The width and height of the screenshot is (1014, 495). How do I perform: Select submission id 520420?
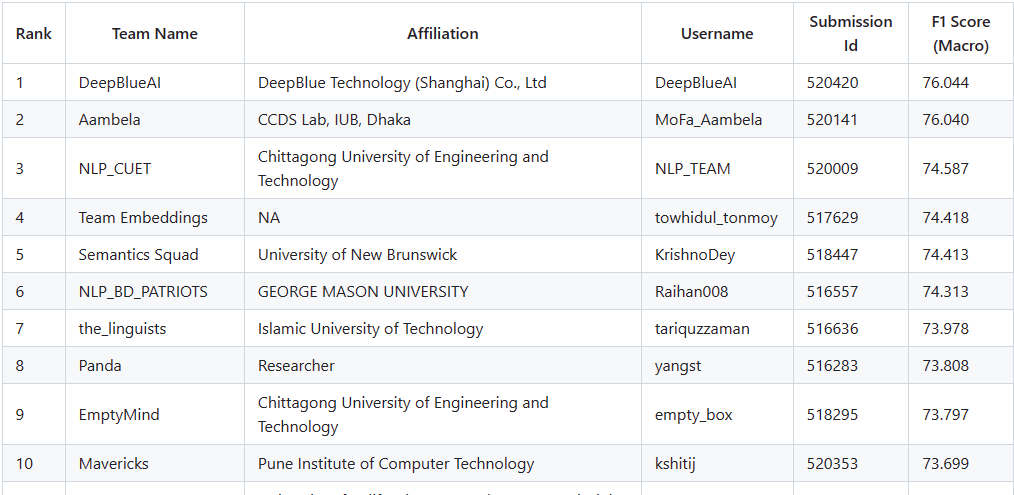pyautogui.click(x=832, y=83)
